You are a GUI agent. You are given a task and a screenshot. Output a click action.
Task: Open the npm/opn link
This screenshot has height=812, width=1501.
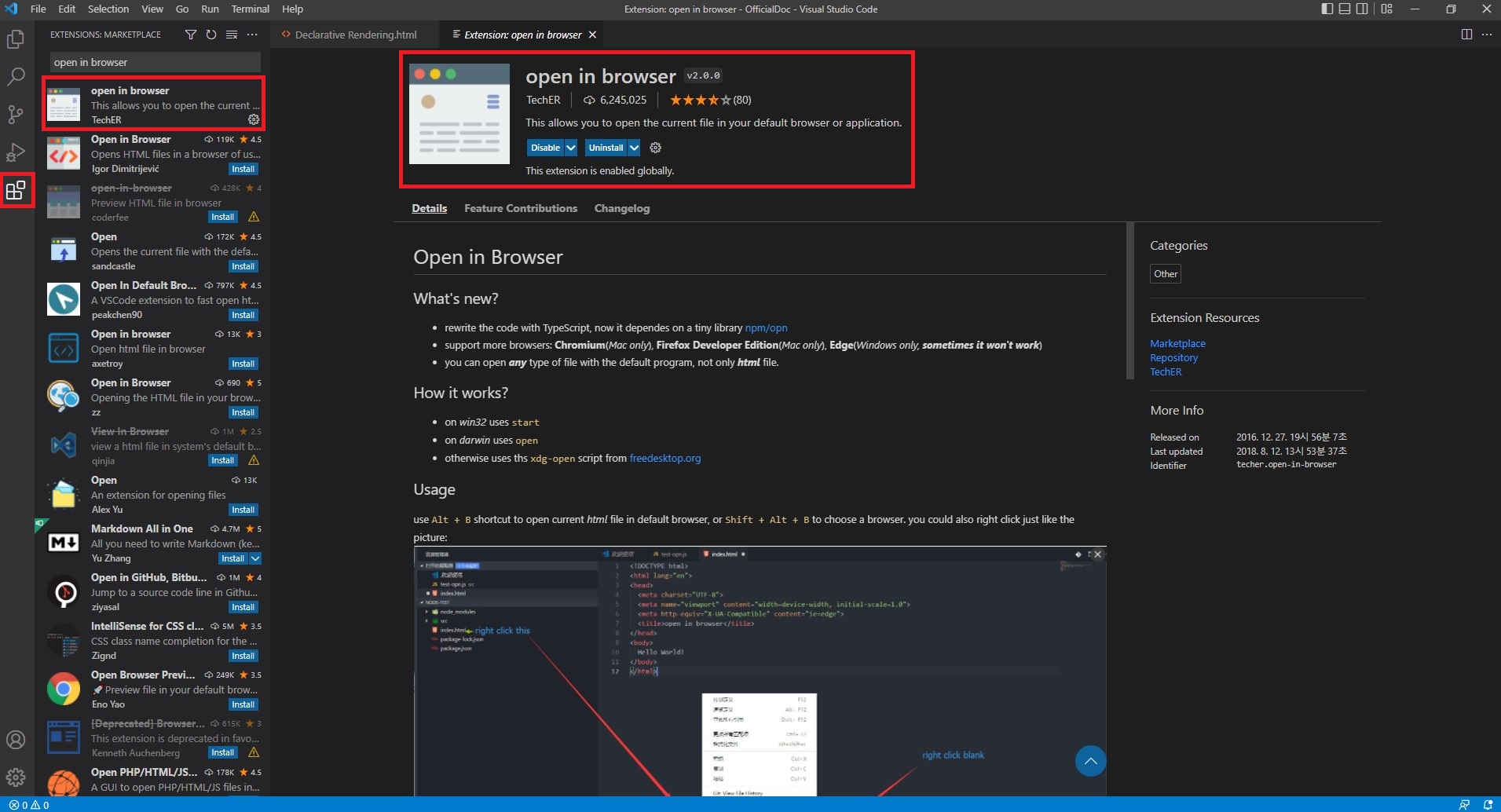click(x=766, y=328)
